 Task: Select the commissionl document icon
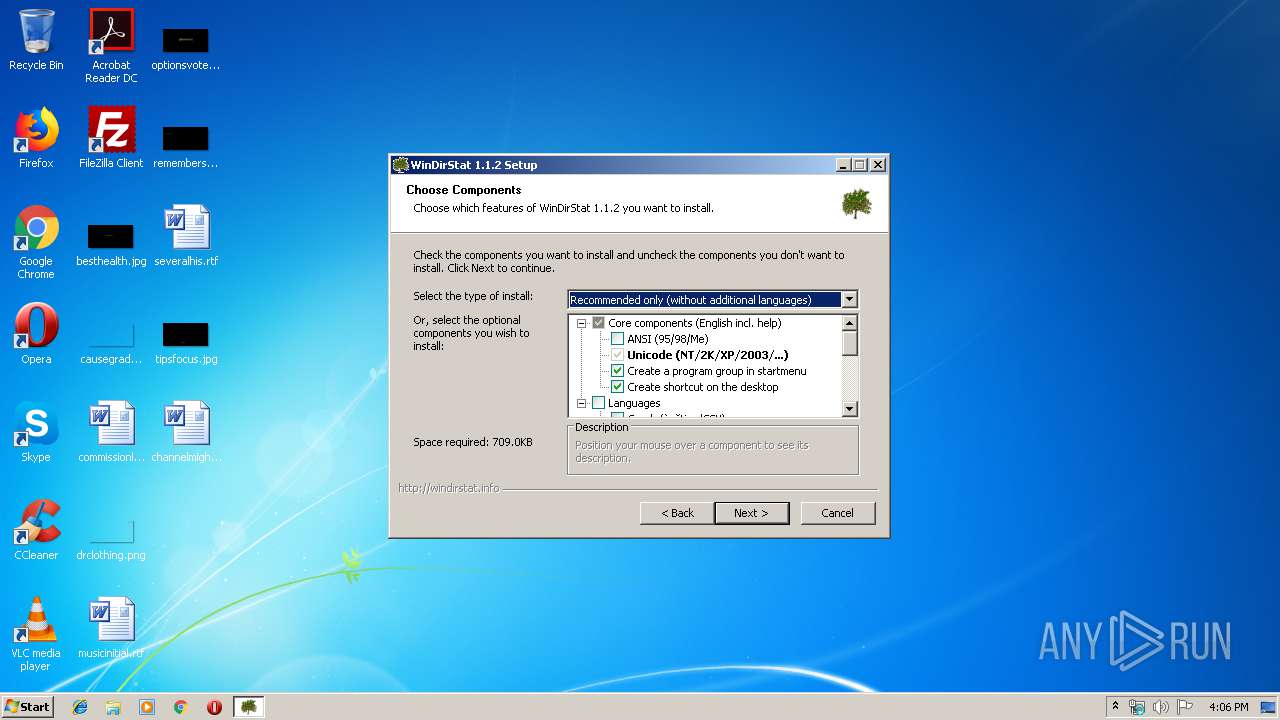(x=111, y=432)
